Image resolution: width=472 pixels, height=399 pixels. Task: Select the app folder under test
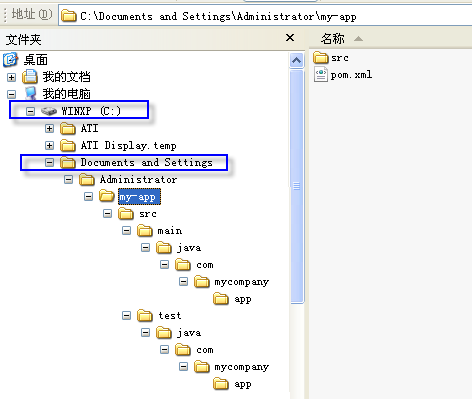pyautogui.click(x=242, y=384)
